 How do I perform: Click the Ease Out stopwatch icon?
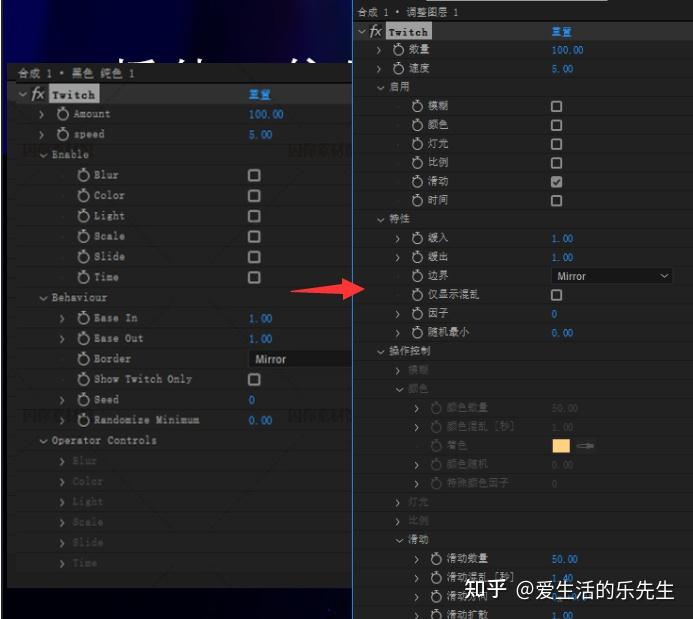[x=83, y=338]
